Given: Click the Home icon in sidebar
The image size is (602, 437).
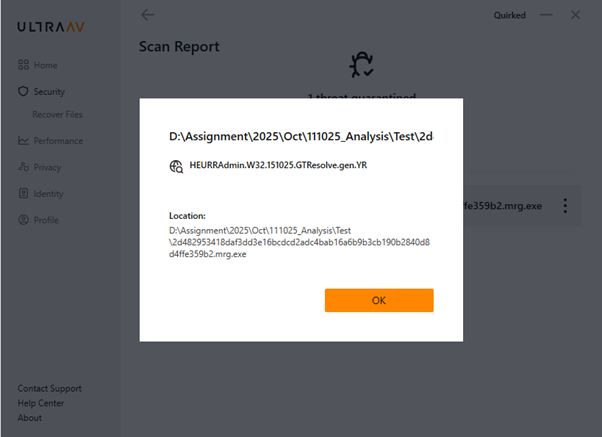Looking at the screenshot, I should [x=22, y=65].
